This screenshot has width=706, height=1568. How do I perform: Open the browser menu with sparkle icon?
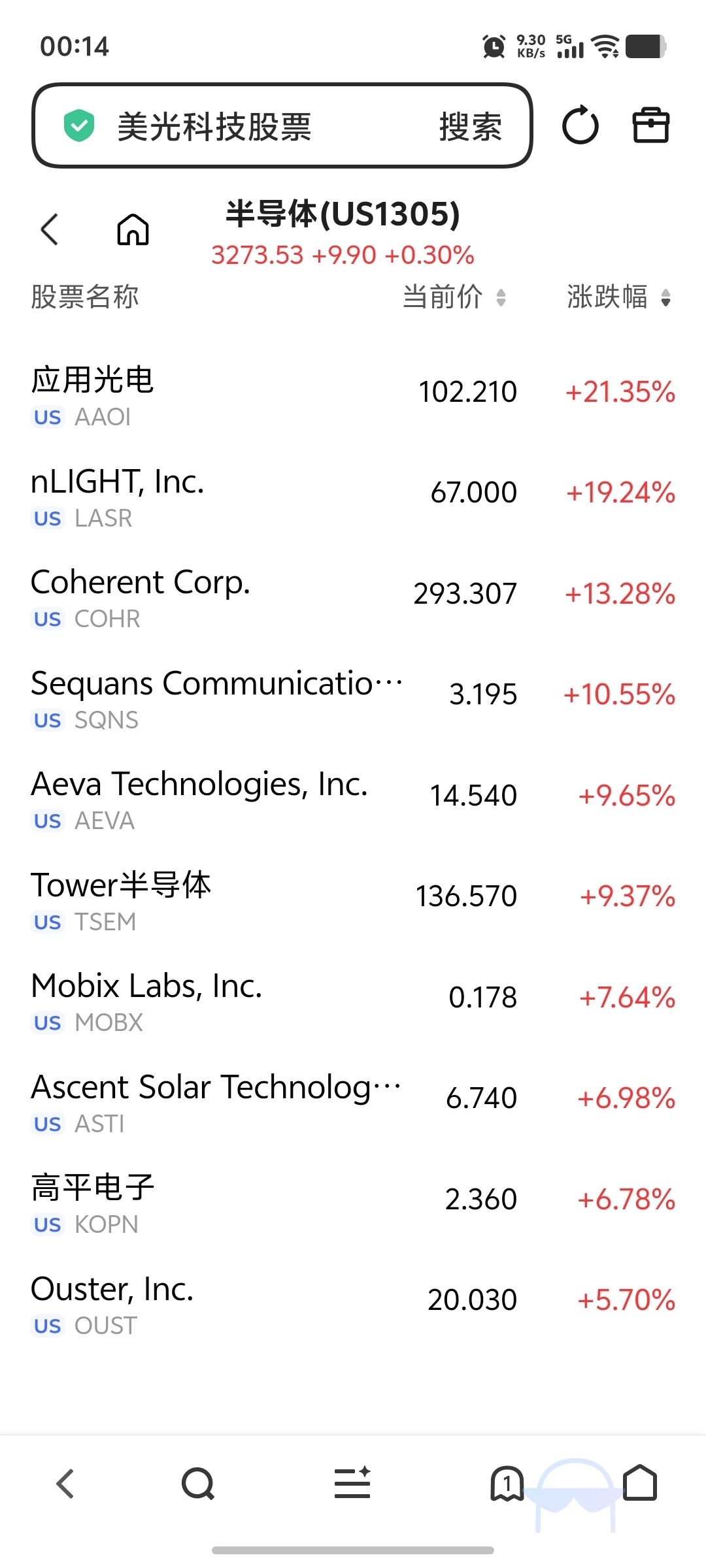click(x=352, y=1482)
